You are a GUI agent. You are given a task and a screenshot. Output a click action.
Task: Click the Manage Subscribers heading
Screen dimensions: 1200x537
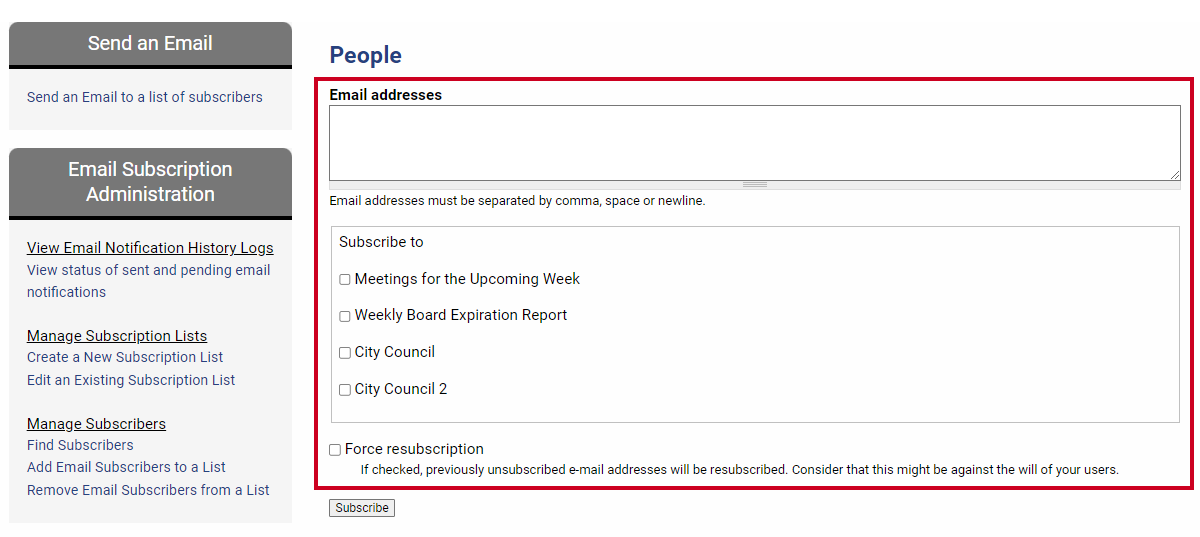(96, 424)
